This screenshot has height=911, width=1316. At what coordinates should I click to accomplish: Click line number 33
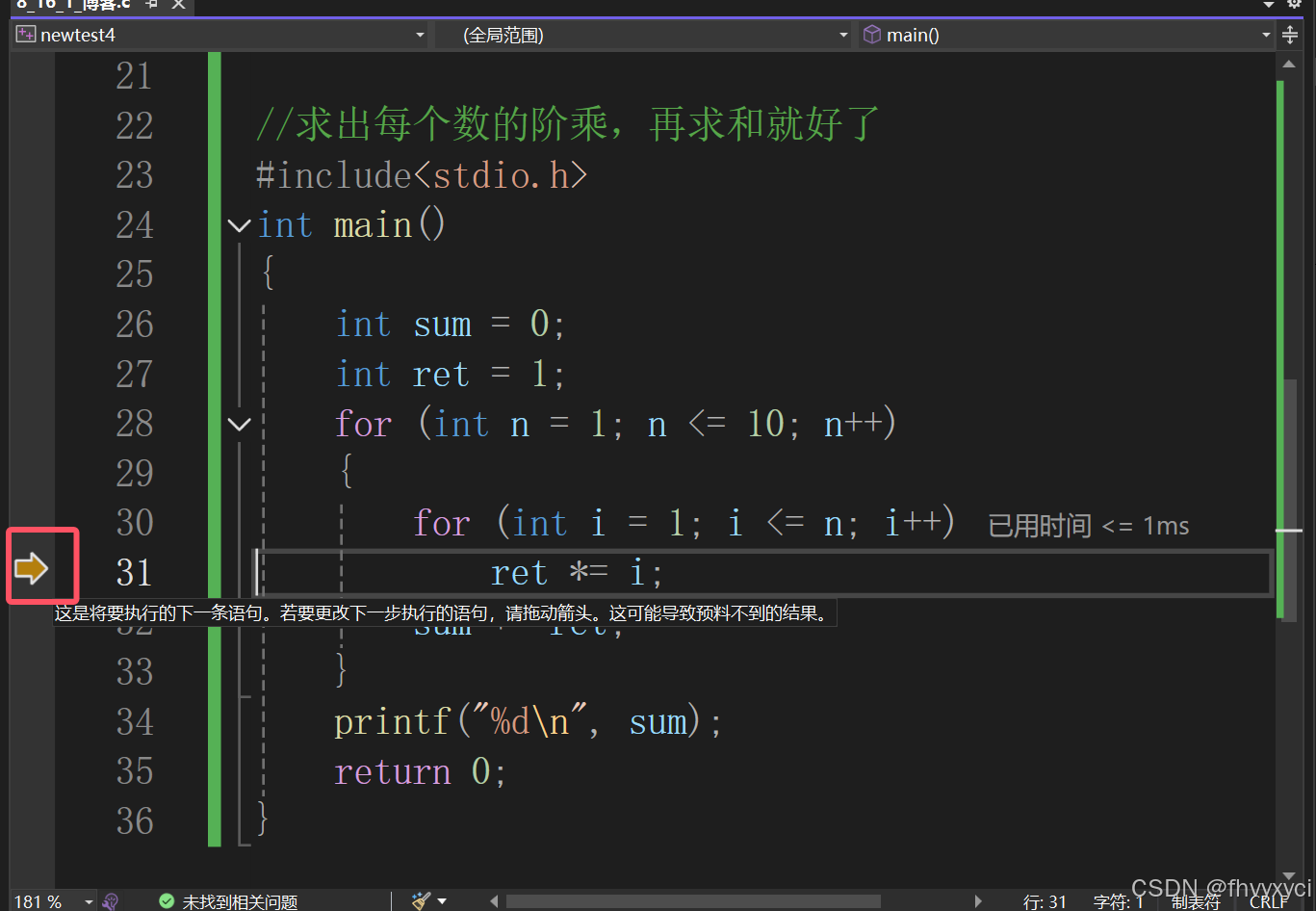click(x=134, y=672)
